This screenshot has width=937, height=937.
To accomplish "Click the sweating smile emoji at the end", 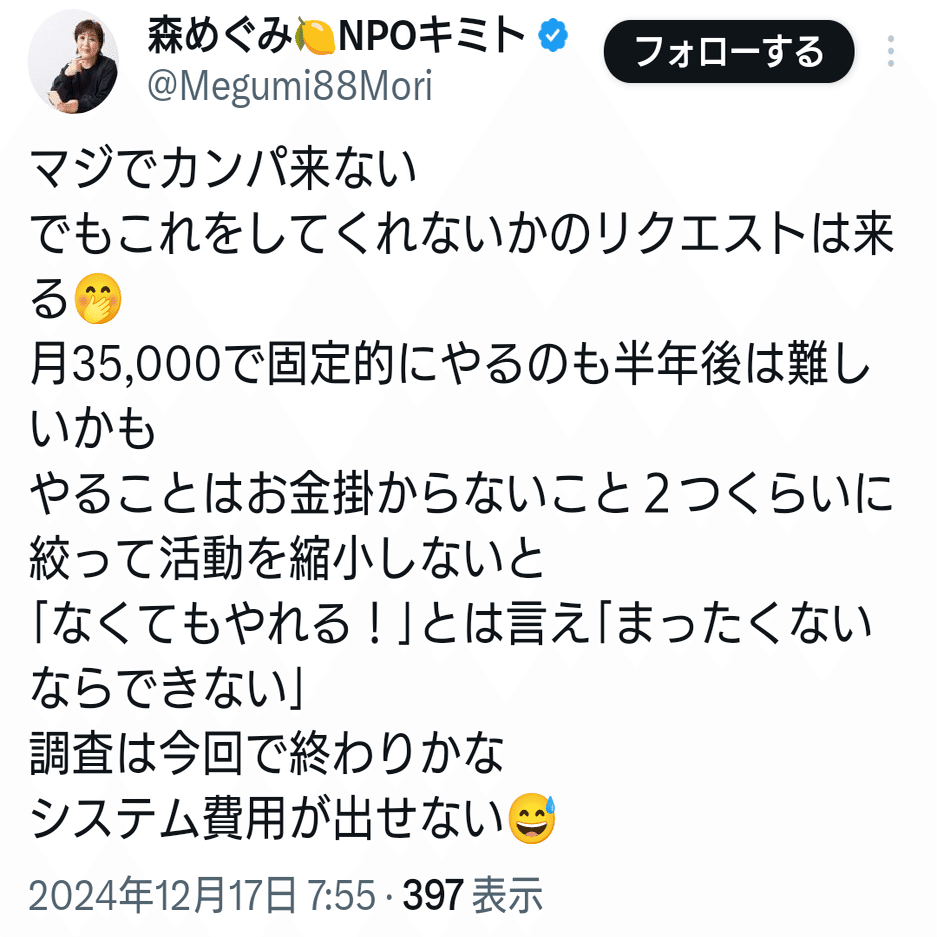I will (531, 818).
